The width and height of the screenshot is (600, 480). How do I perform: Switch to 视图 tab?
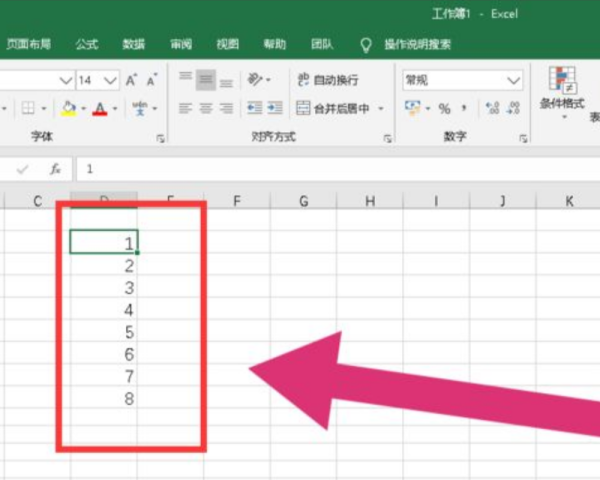(x=228, y=44)
